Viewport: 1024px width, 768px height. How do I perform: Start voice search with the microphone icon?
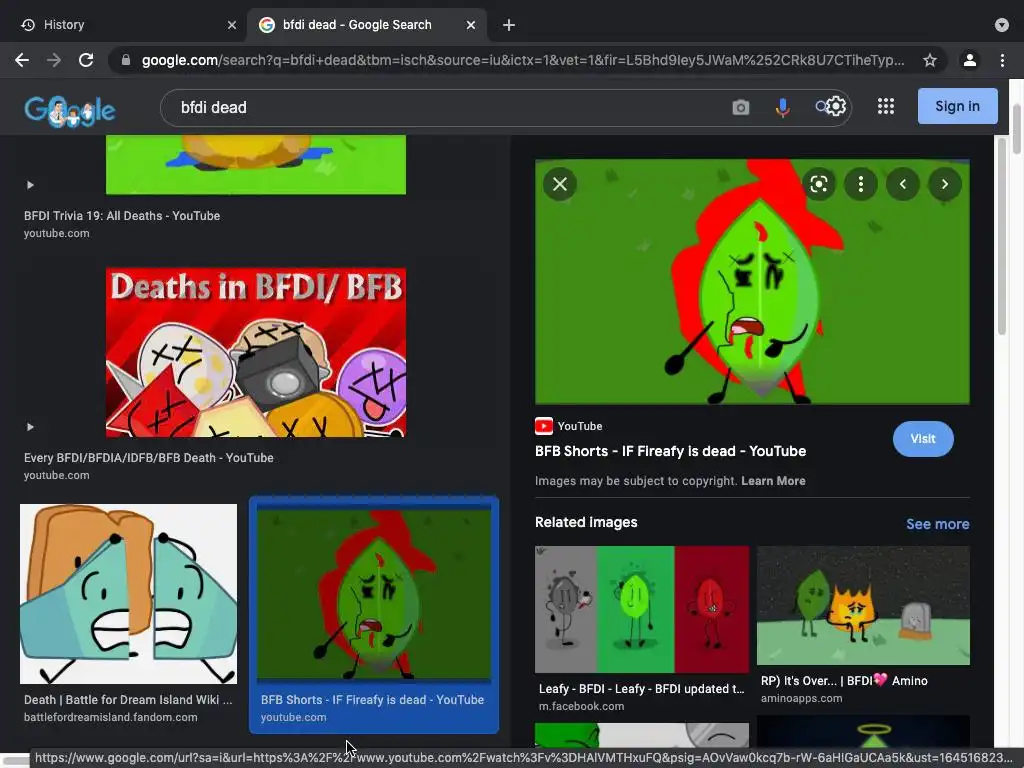coord(782,107)
